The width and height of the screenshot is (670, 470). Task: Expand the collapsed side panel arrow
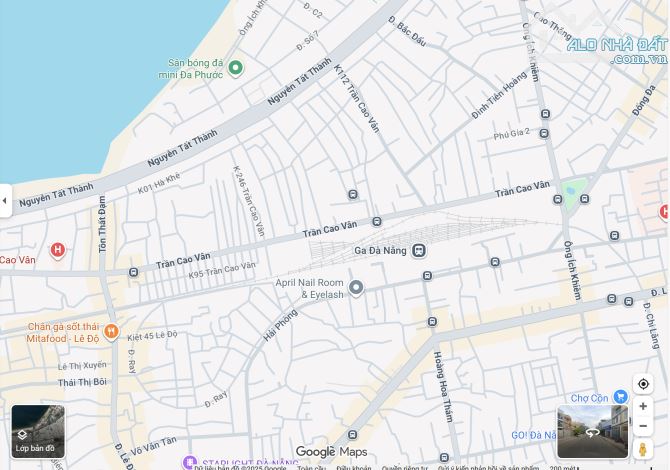tap(5, 200)
